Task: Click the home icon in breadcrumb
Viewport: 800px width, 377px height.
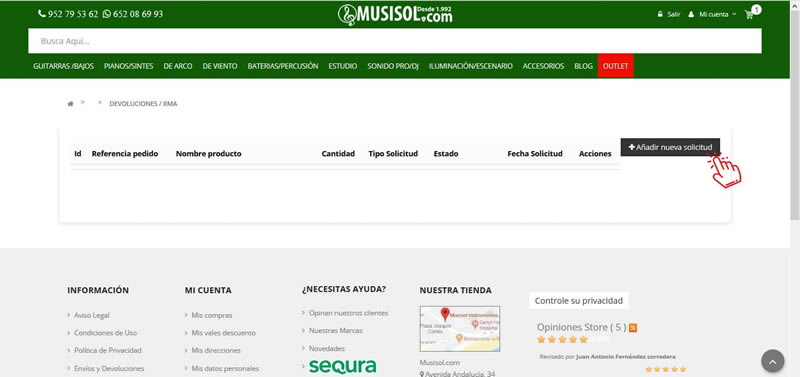Action: [70, 104]
